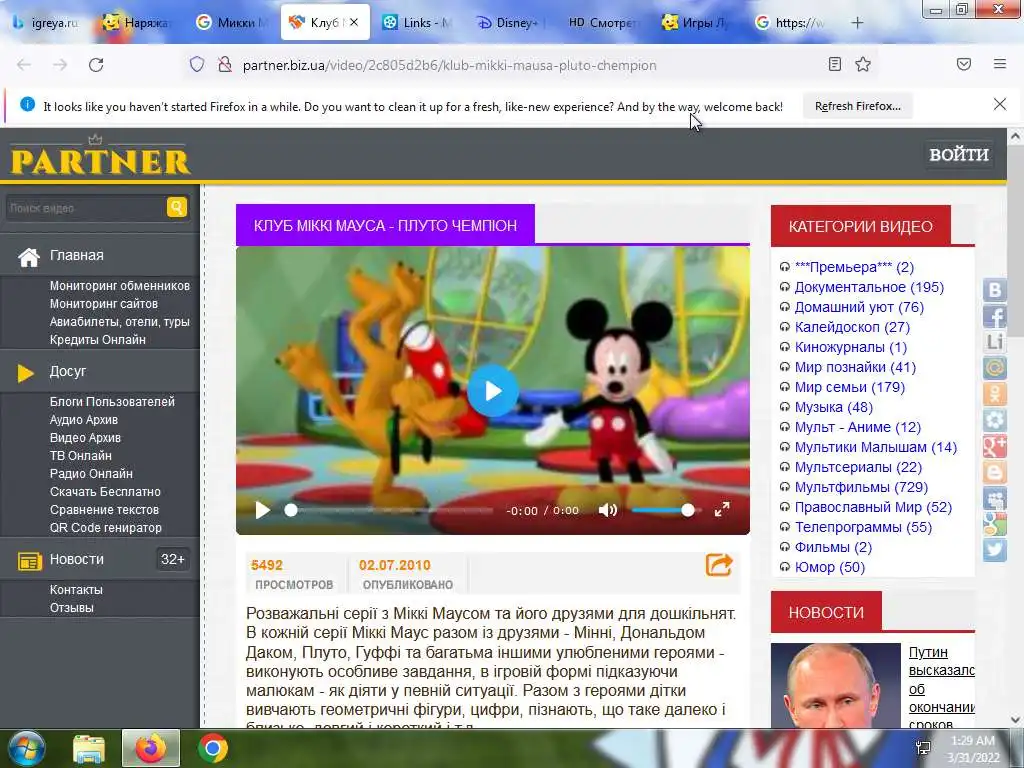
Task: Click the Новости newspaper icon
Action: [x=29, y=561]
